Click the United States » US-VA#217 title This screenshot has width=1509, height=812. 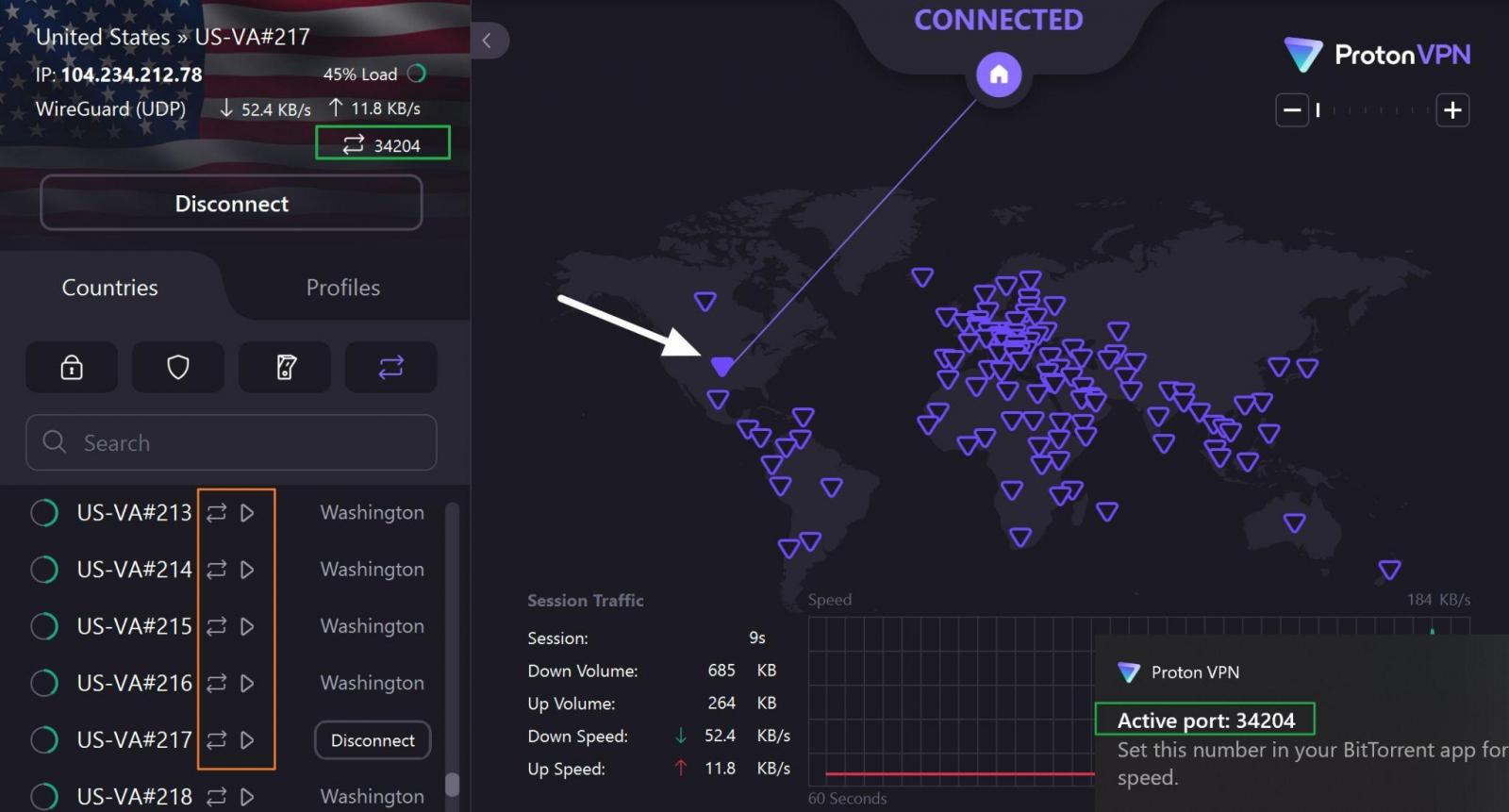pos(173,37)
